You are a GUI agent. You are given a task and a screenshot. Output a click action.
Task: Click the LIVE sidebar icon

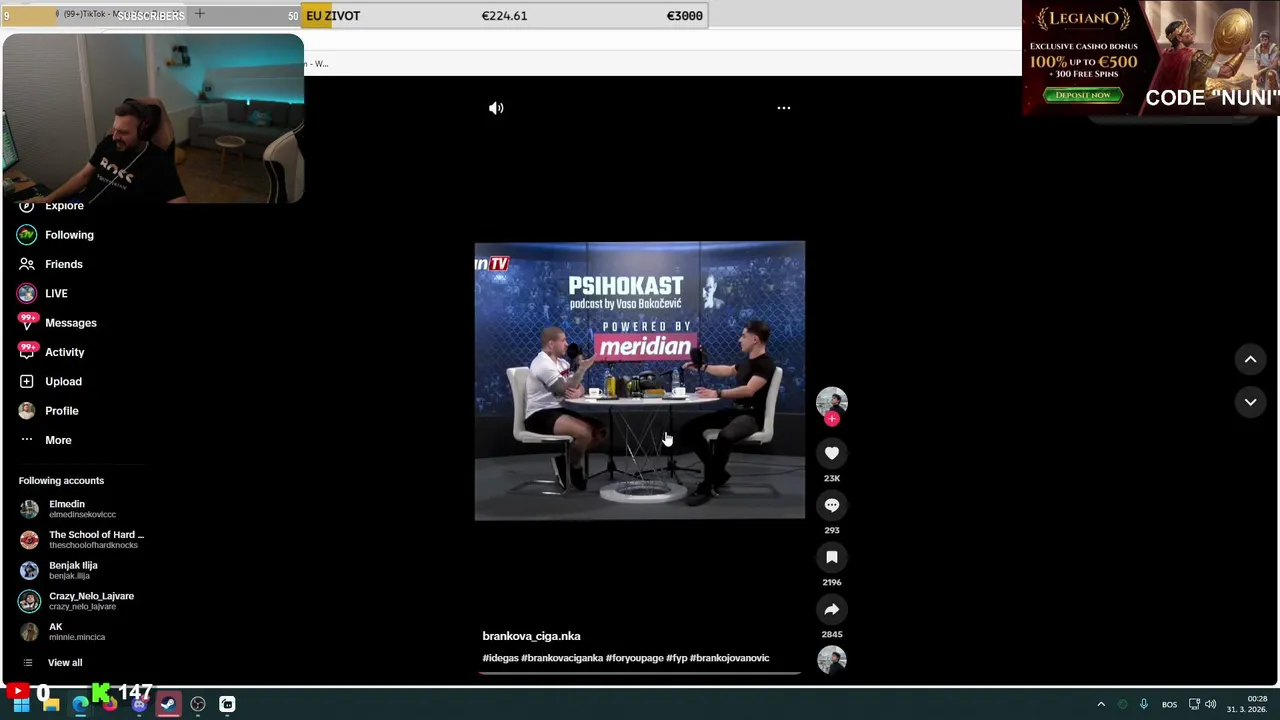pos(27,293)
